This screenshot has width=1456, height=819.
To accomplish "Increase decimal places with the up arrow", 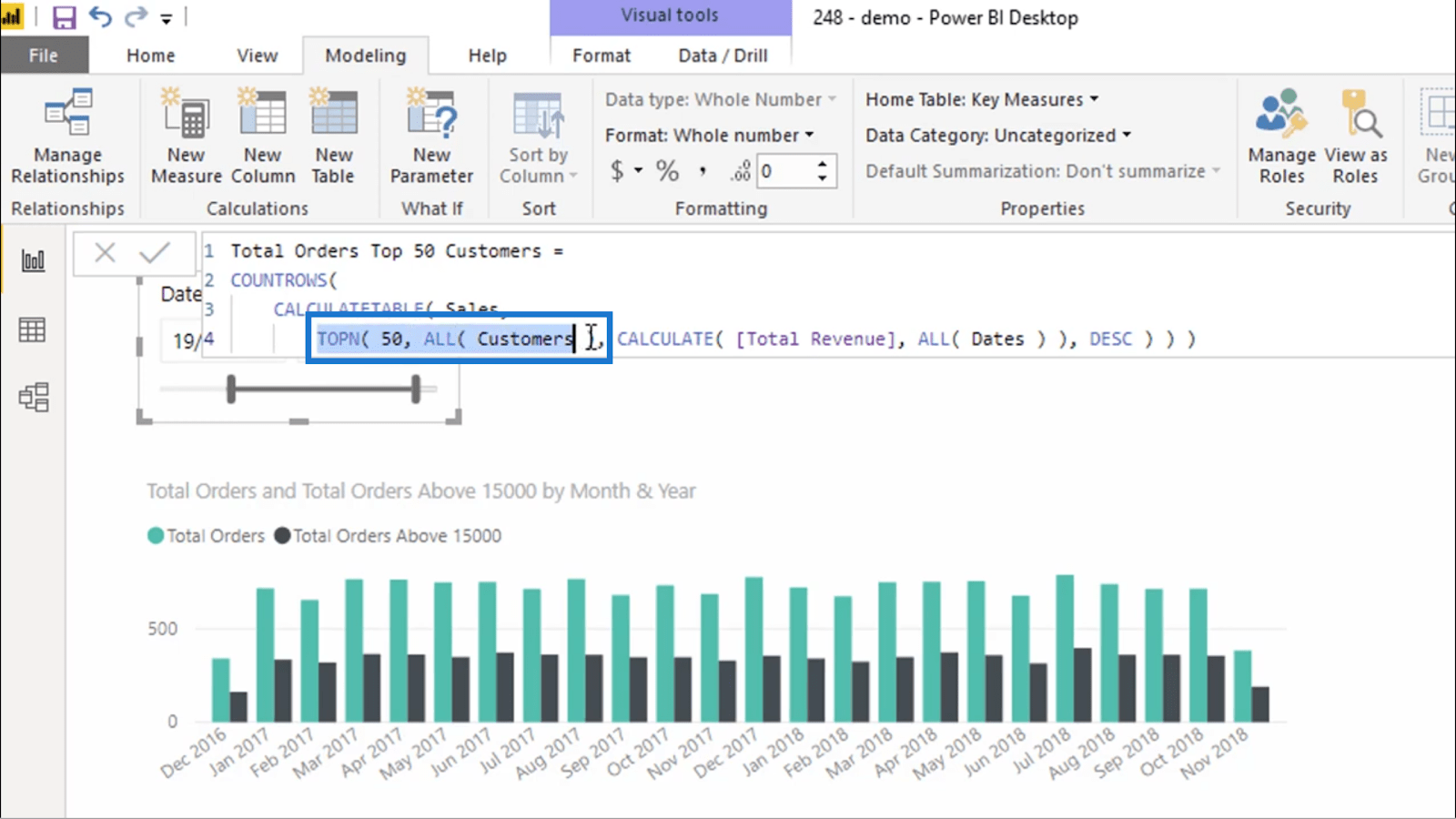I will (823, 164).
